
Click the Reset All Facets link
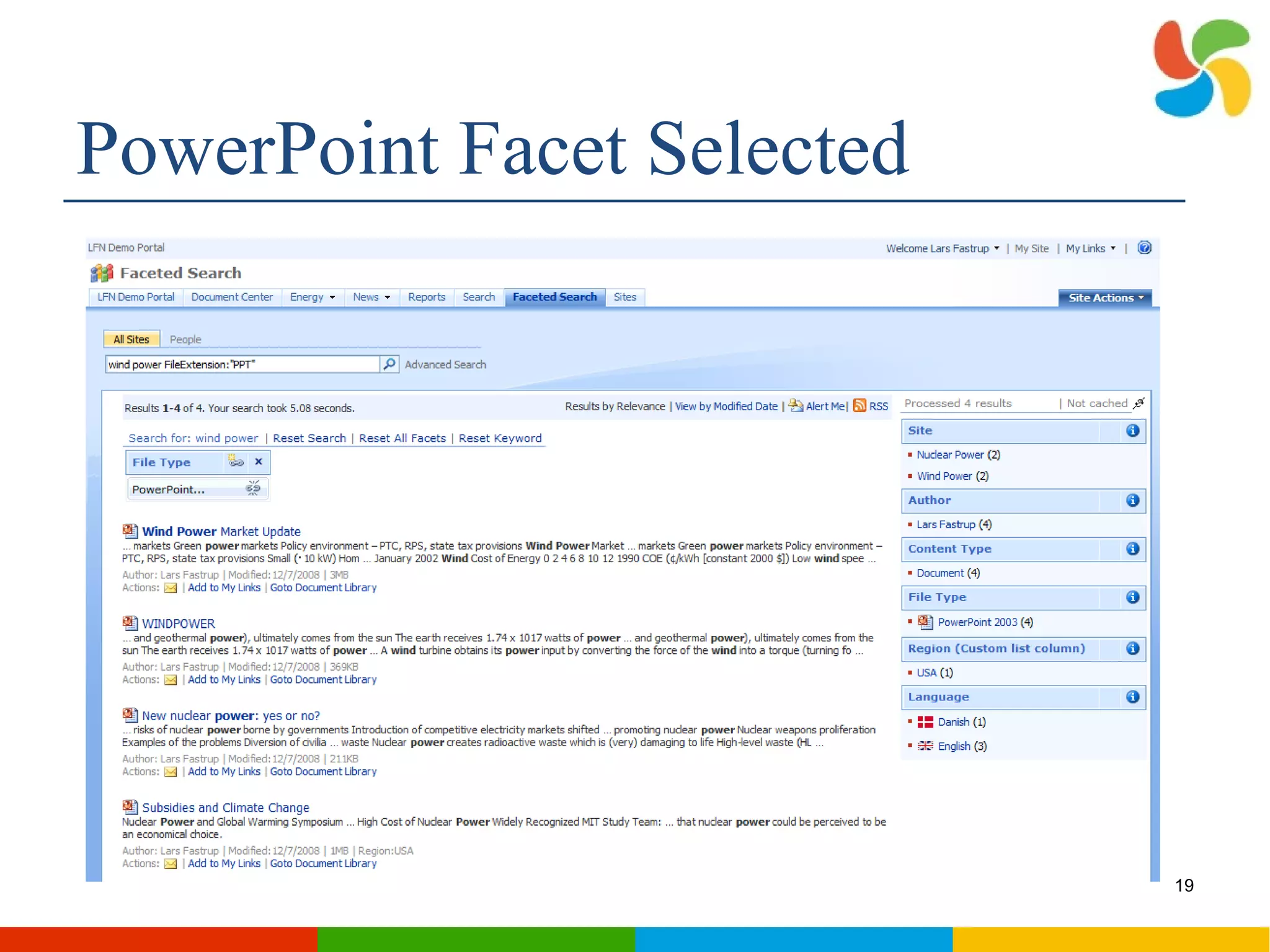coord(402,438)
